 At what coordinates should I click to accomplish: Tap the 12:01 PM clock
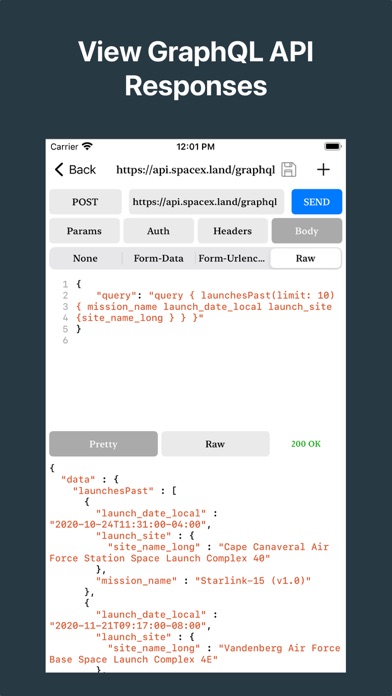tap(196, 146)
